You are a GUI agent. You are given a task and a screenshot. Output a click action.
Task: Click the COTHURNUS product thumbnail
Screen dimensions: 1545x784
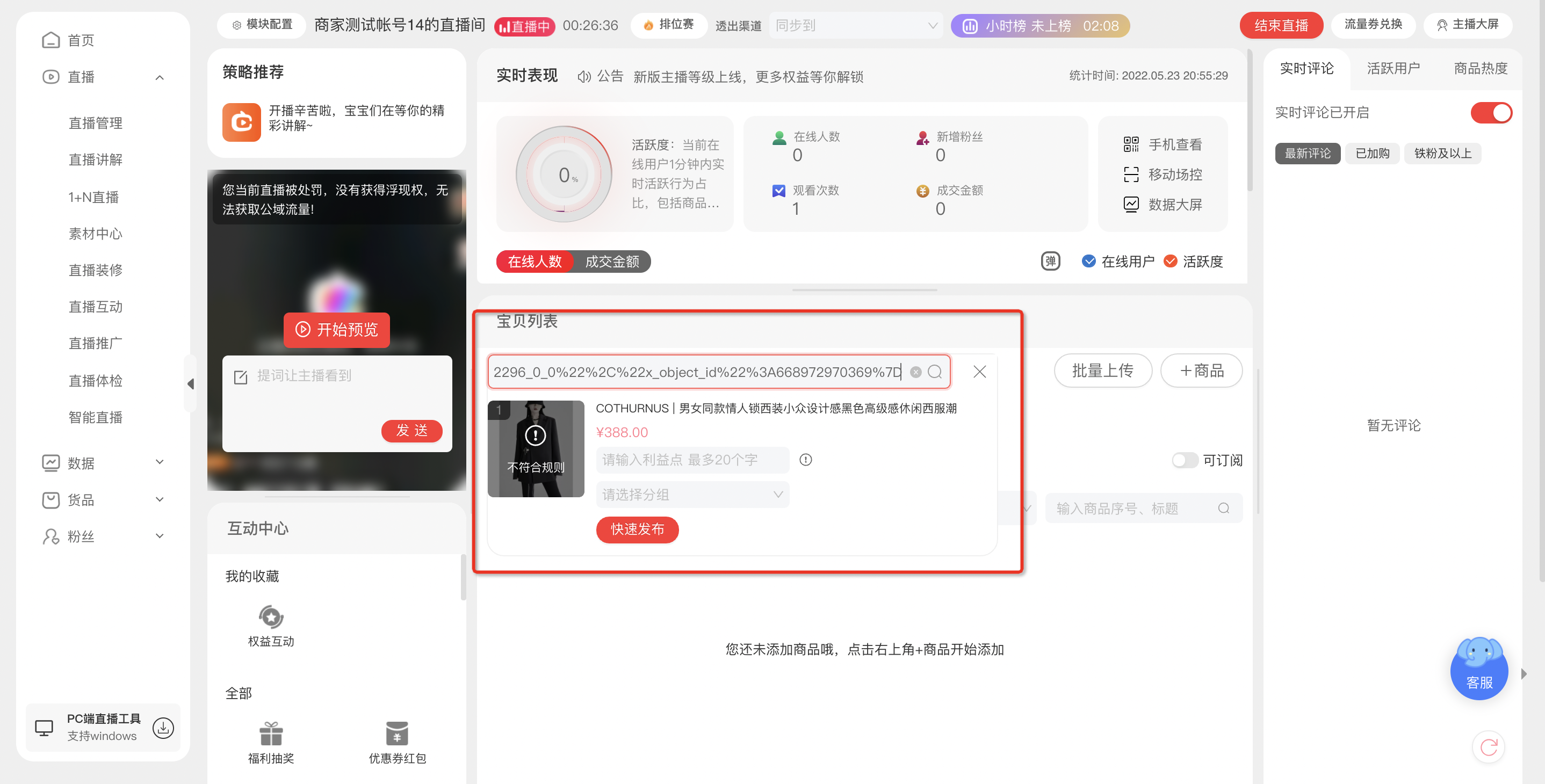(x=536, y=448)
